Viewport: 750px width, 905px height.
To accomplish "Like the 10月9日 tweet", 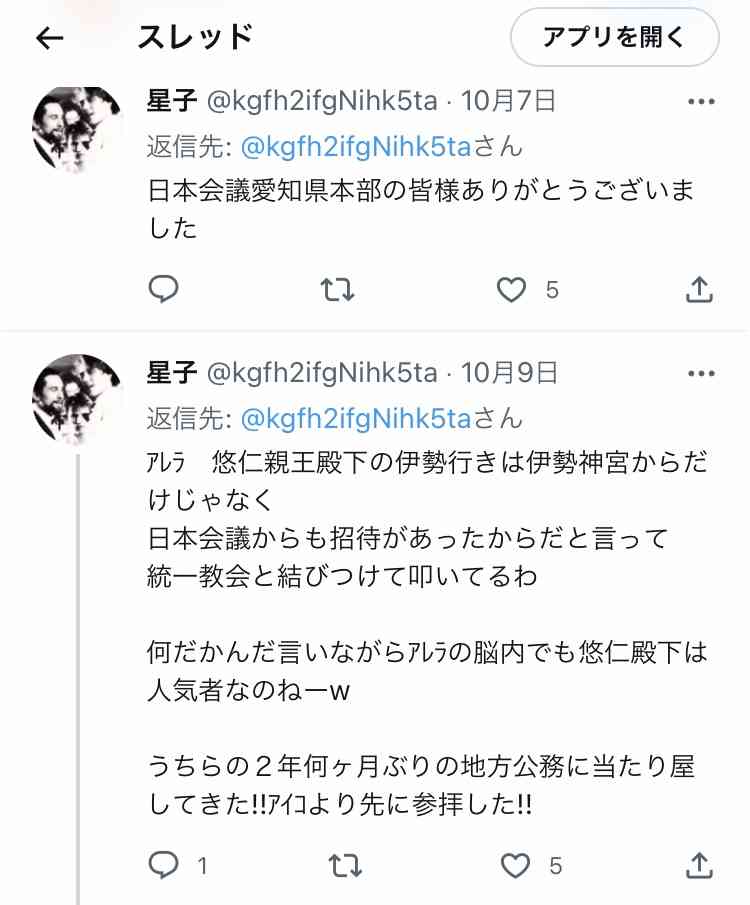I will 515,866.
